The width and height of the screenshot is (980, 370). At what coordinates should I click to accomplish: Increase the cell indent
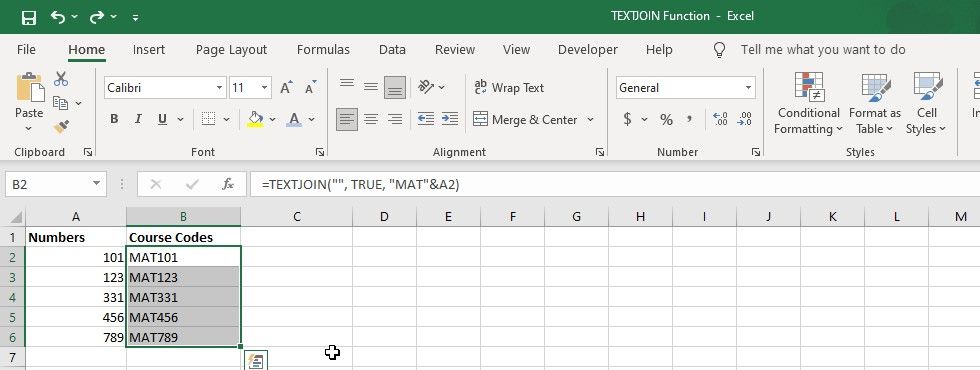pos(449,119)
